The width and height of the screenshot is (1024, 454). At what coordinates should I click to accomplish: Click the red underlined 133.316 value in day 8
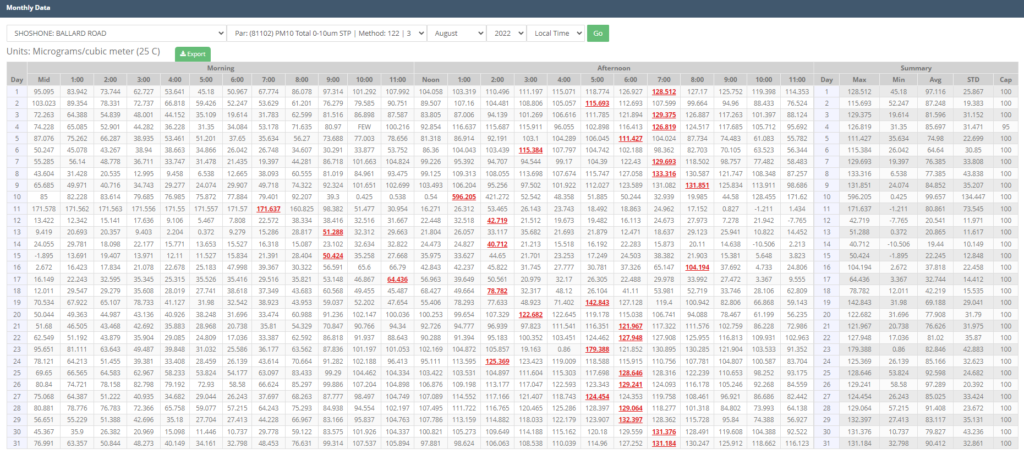coord(664,174)
